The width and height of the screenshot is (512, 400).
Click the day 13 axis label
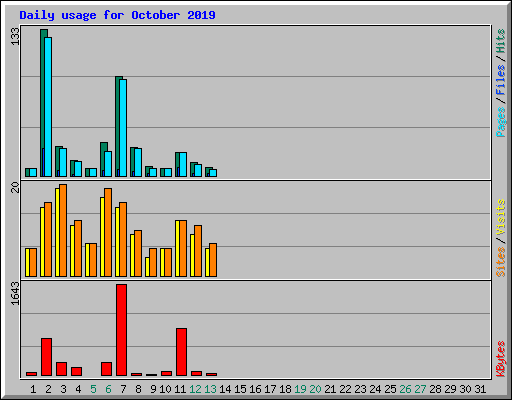click(210, 389)
